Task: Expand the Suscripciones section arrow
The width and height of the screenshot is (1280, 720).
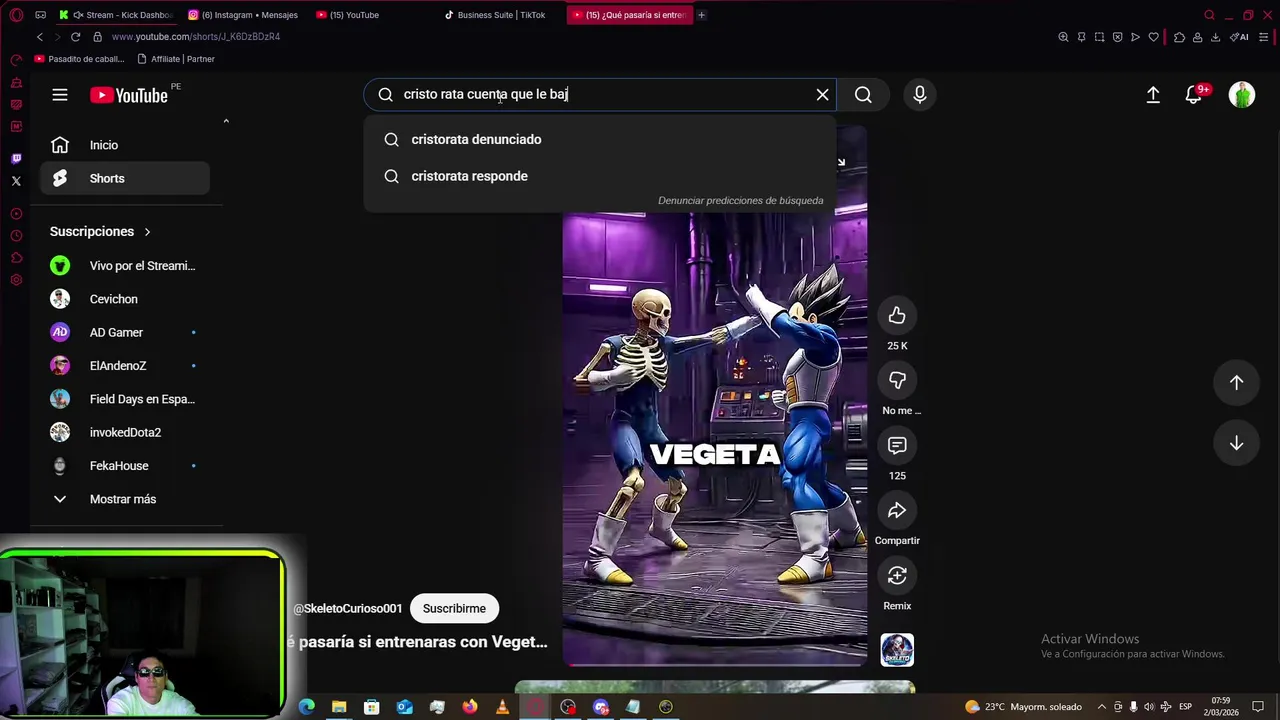Action: coord(147,232)
